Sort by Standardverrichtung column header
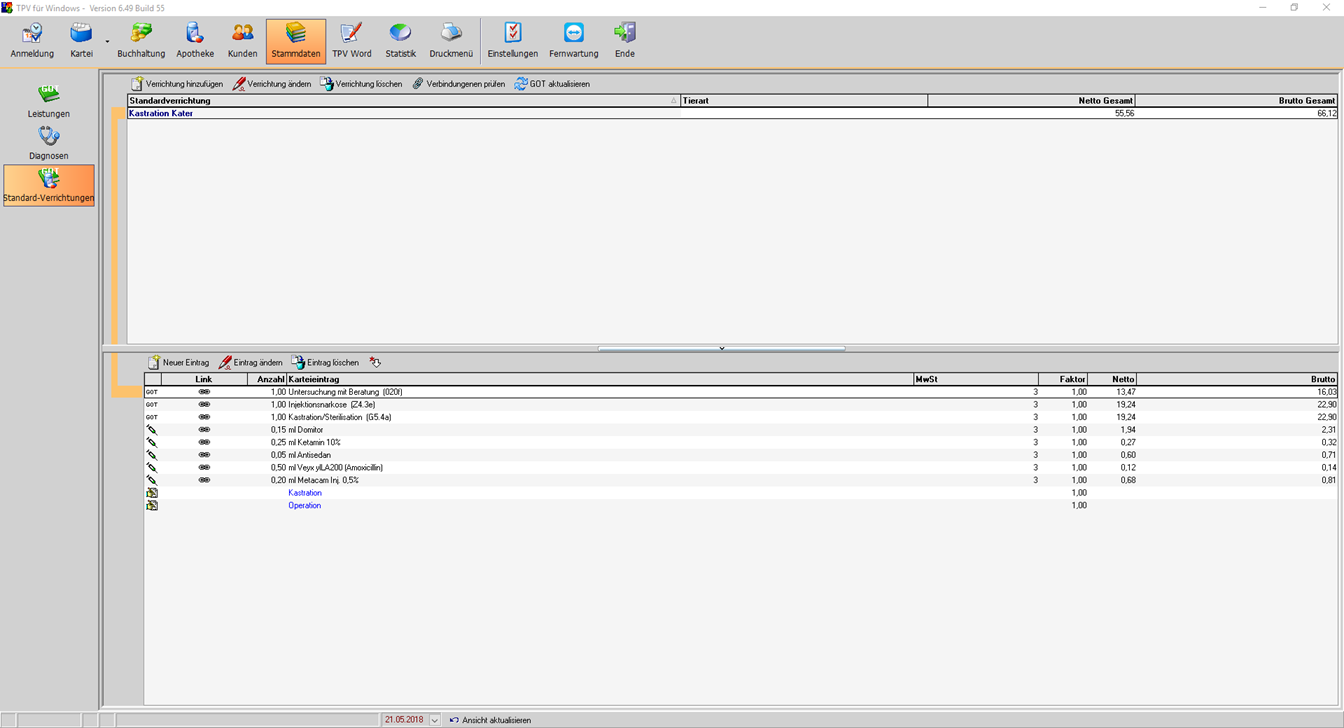Viewport: 1344px width, 728px height. point(400,101)
